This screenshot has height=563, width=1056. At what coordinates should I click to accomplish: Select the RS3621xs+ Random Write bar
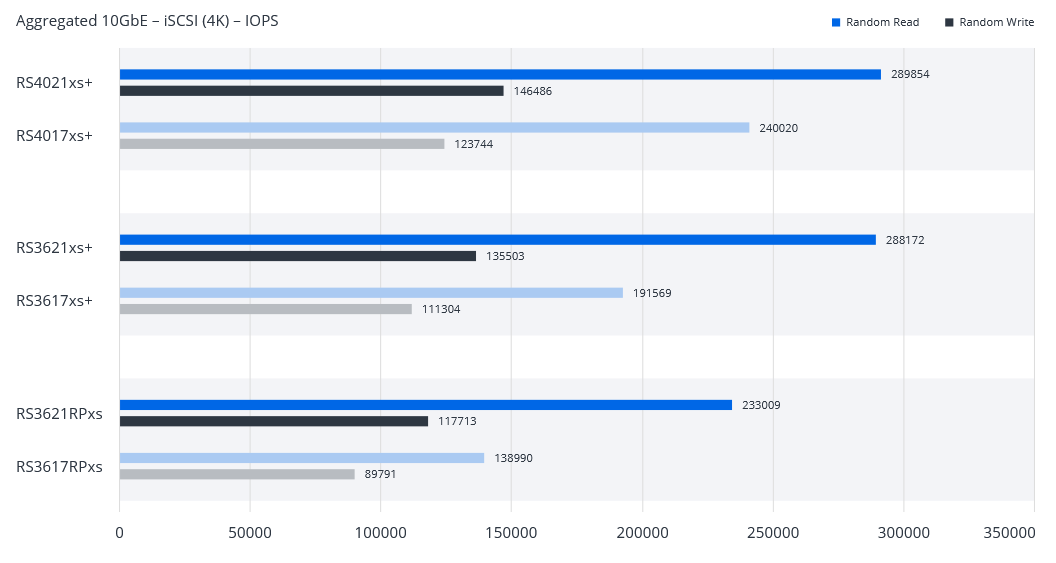coord(298,256)
